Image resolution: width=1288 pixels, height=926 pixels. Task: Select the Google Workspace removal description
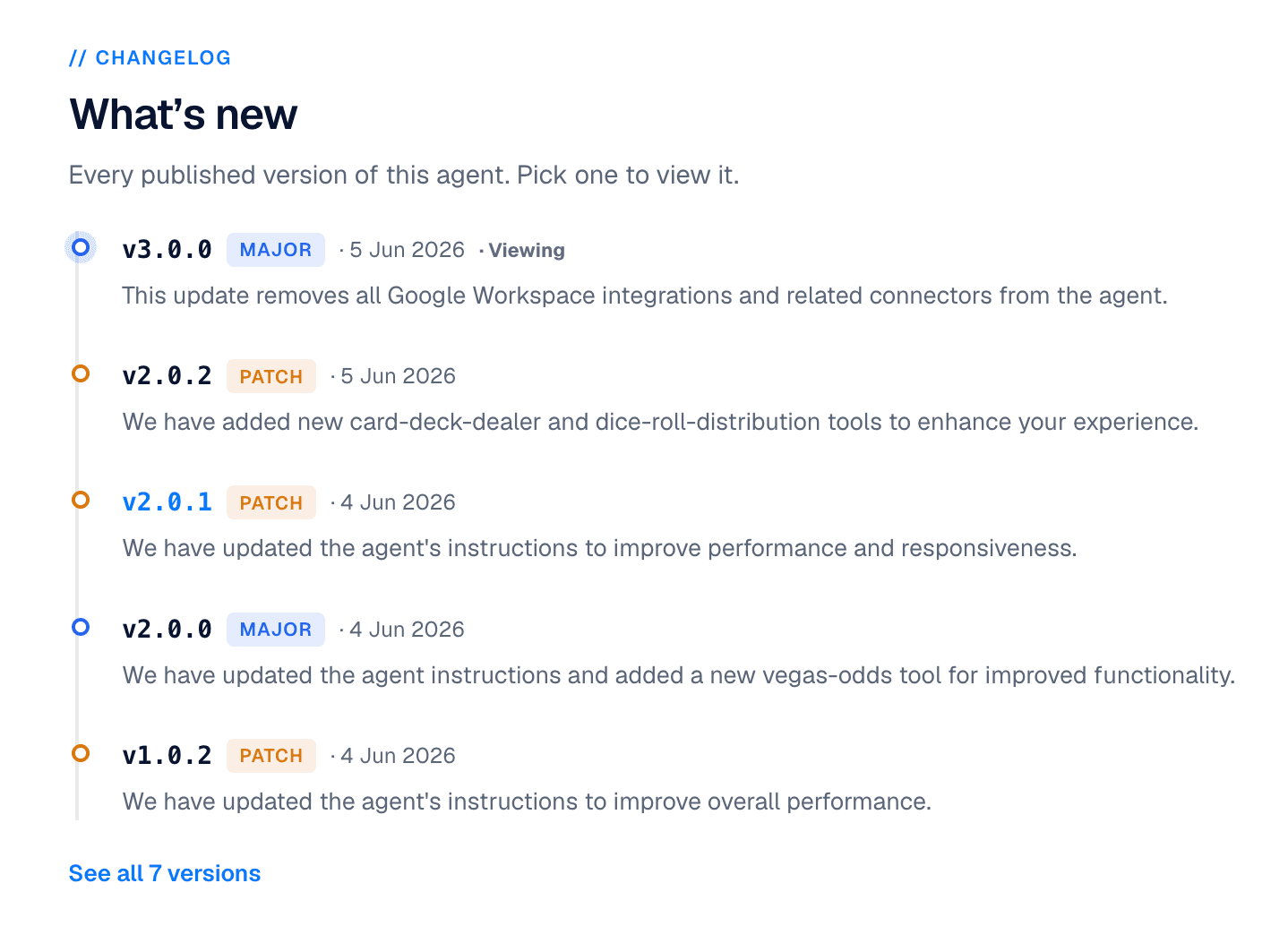click(645, 296)
